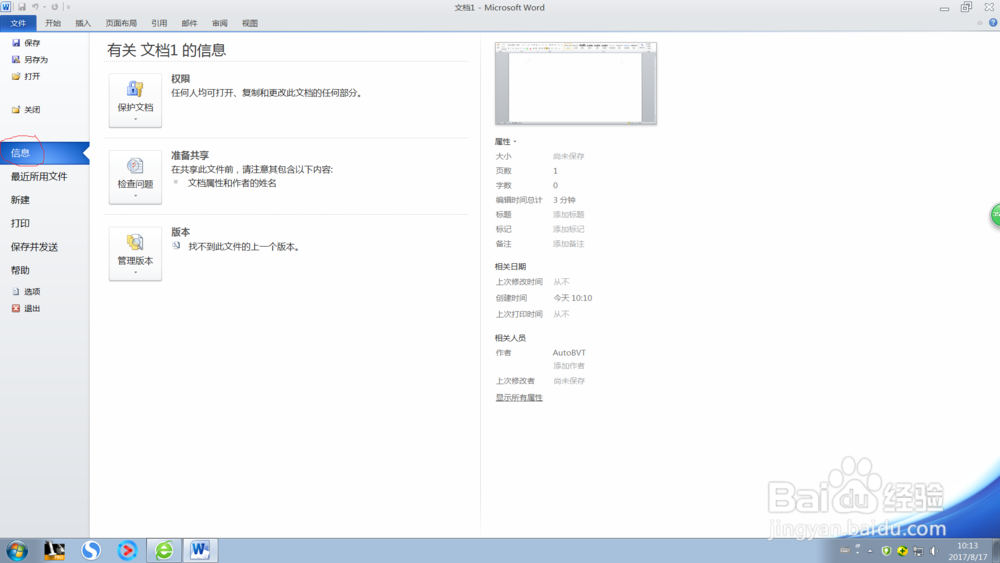Open the 文件 tab

[18, 23]
